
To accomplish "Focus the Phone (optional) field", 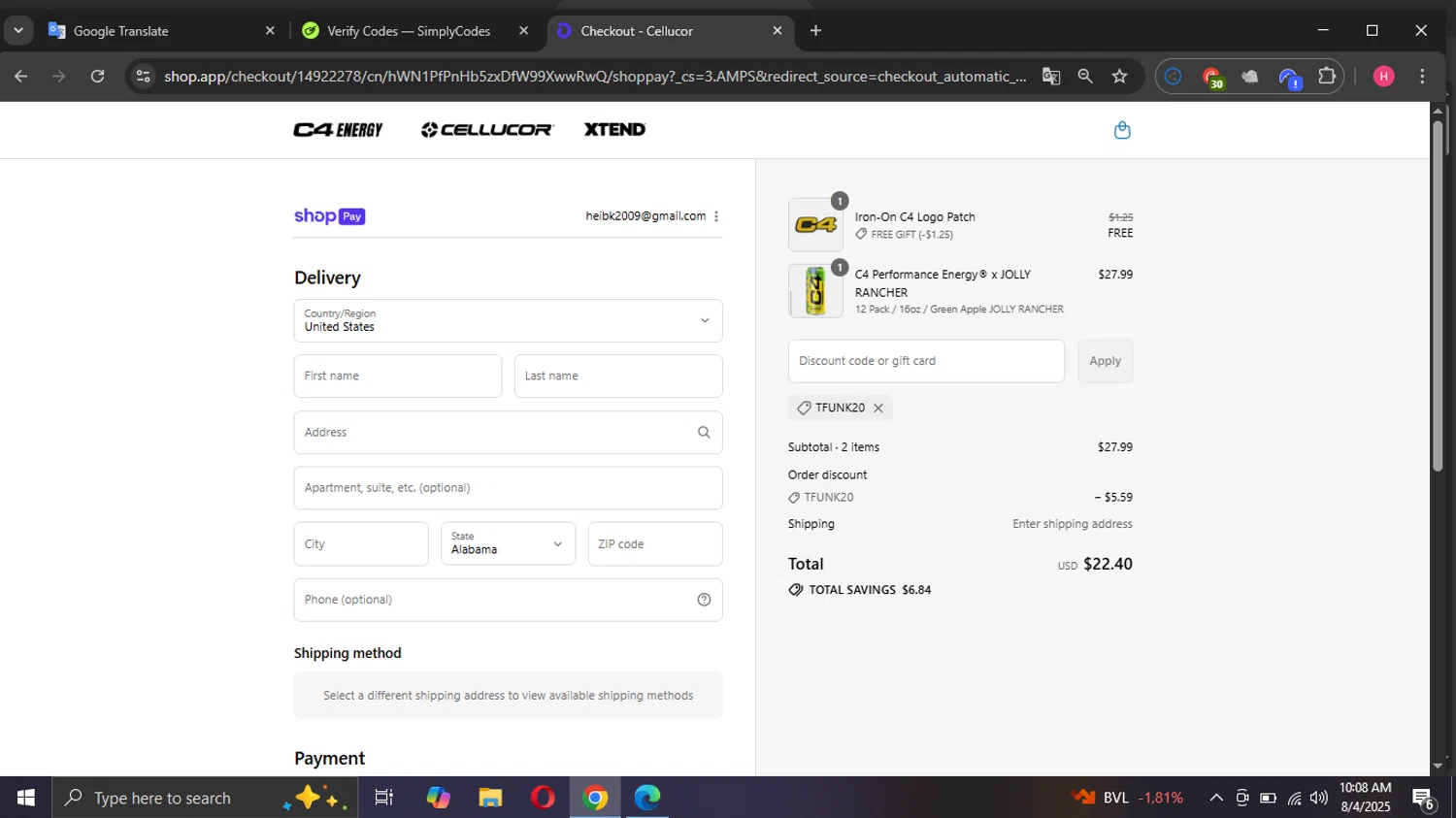I will point(508,600).
